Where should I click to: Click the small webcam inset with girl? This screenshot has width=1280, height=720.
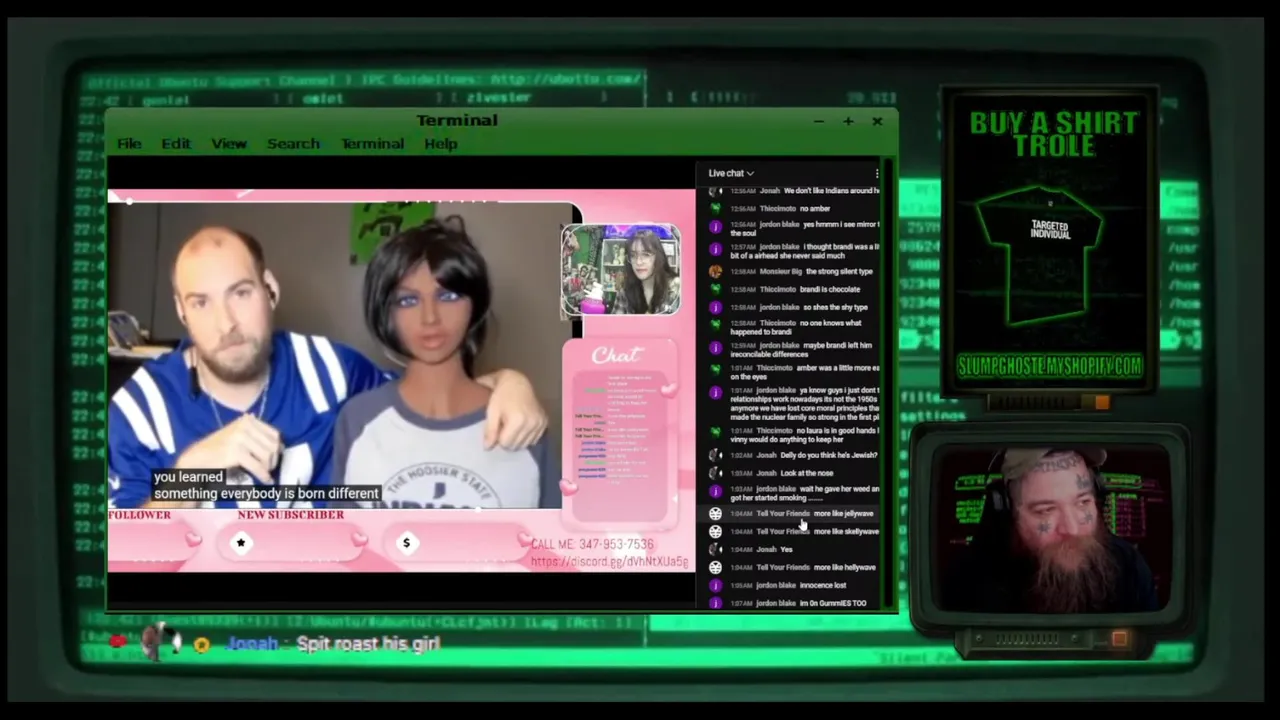click(620, 270)
